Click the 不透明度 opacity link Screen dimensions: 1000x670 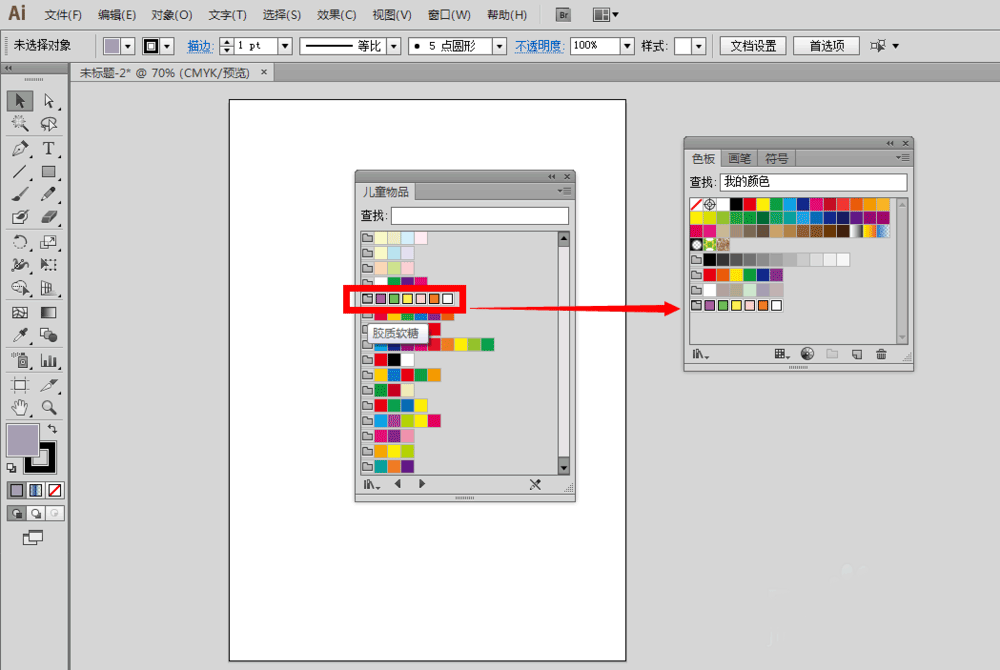coord(539,46)
